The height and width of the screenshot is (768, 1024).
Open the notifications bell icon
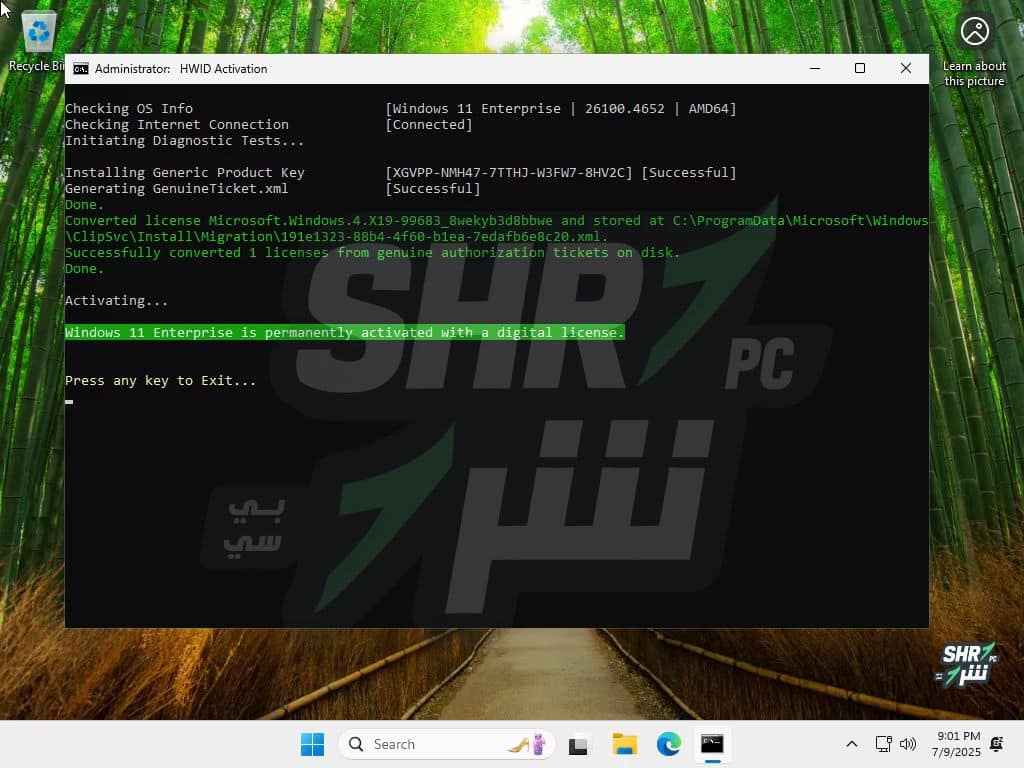pos(997,744)
